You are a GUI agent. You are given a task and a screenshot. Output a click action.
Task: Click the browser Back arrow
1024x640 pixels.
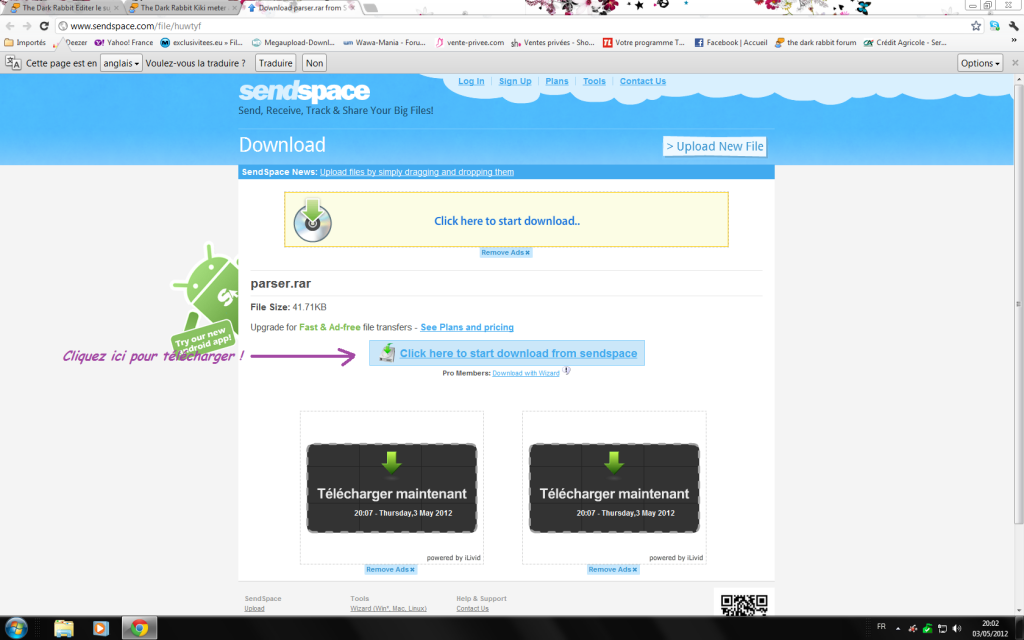[x=10, y=26]
